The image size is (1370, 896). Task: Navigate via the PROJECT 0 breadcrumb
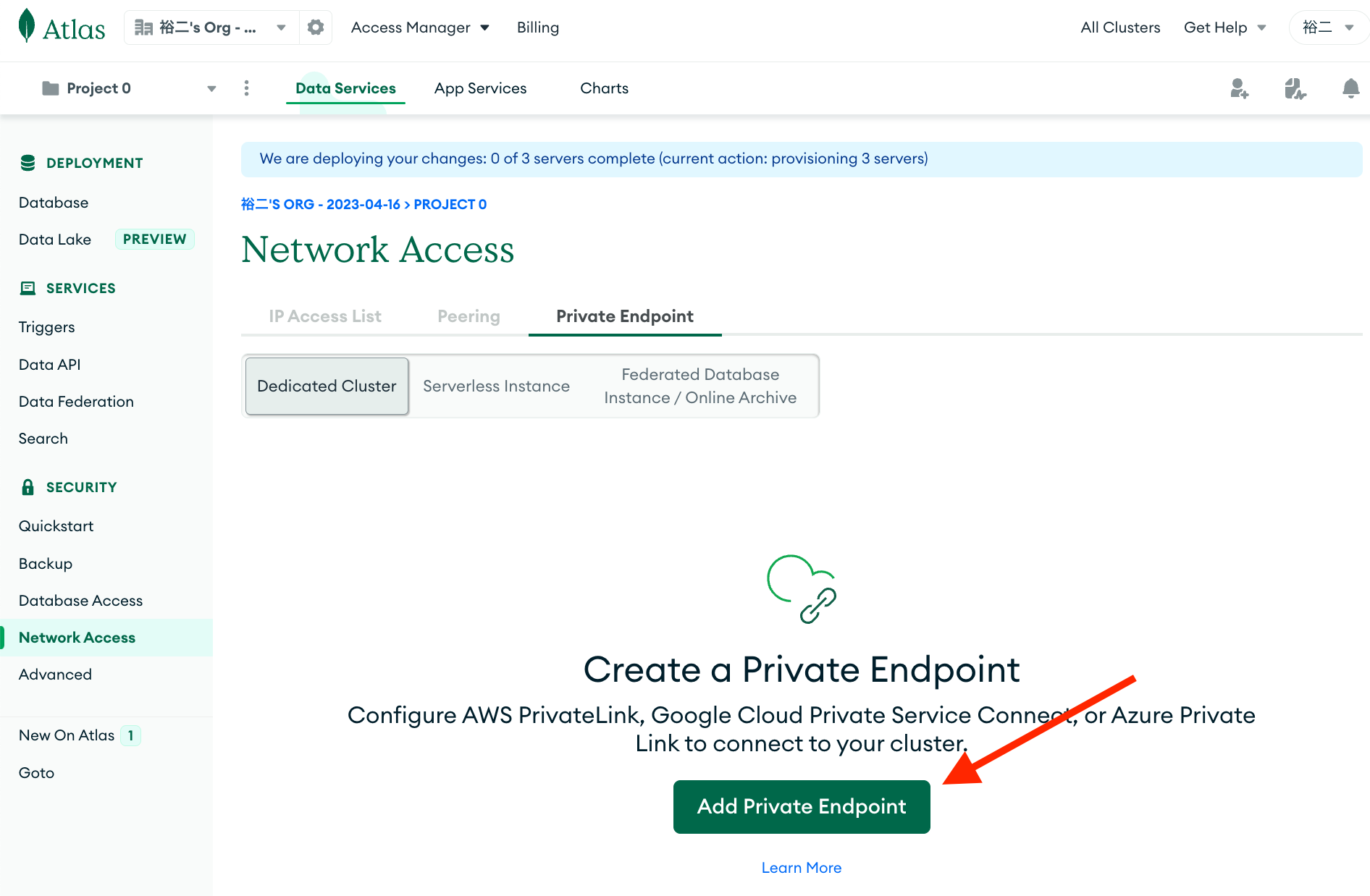(x=450, y=204)
